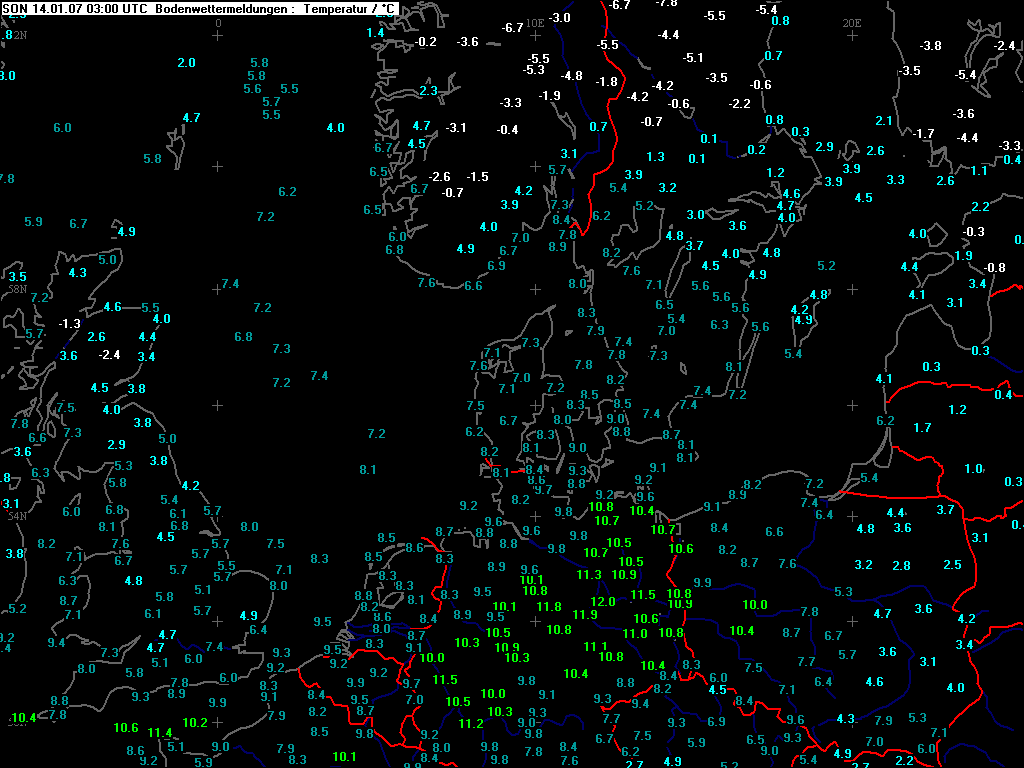The width and height of the screenshot is (1024, 768).
Task: Click the 54N latitude label
Action: tap(17, 516)
